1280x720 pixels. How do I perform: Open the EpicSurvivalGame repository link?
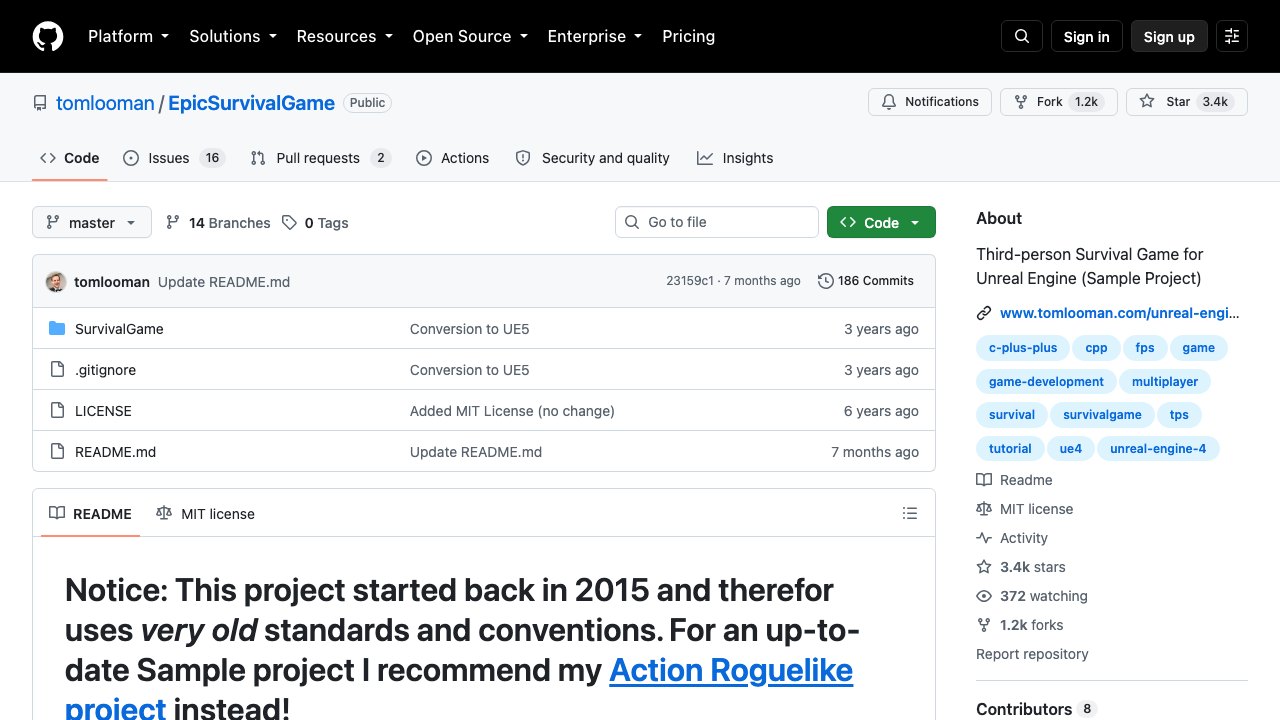coord(251,103)
